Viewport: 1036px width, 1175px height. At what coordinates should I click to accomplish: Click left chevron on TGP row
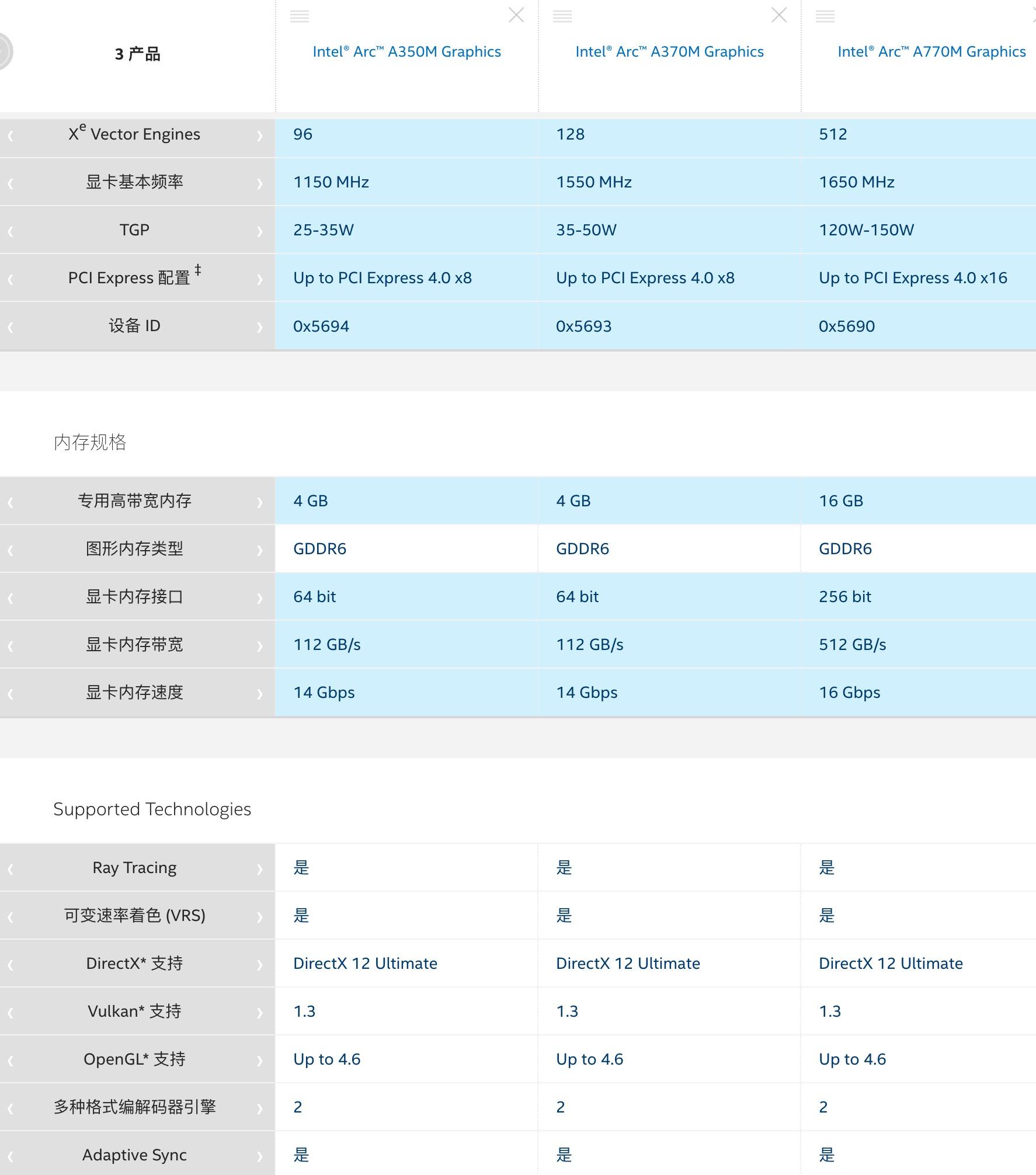coord(11,231)
